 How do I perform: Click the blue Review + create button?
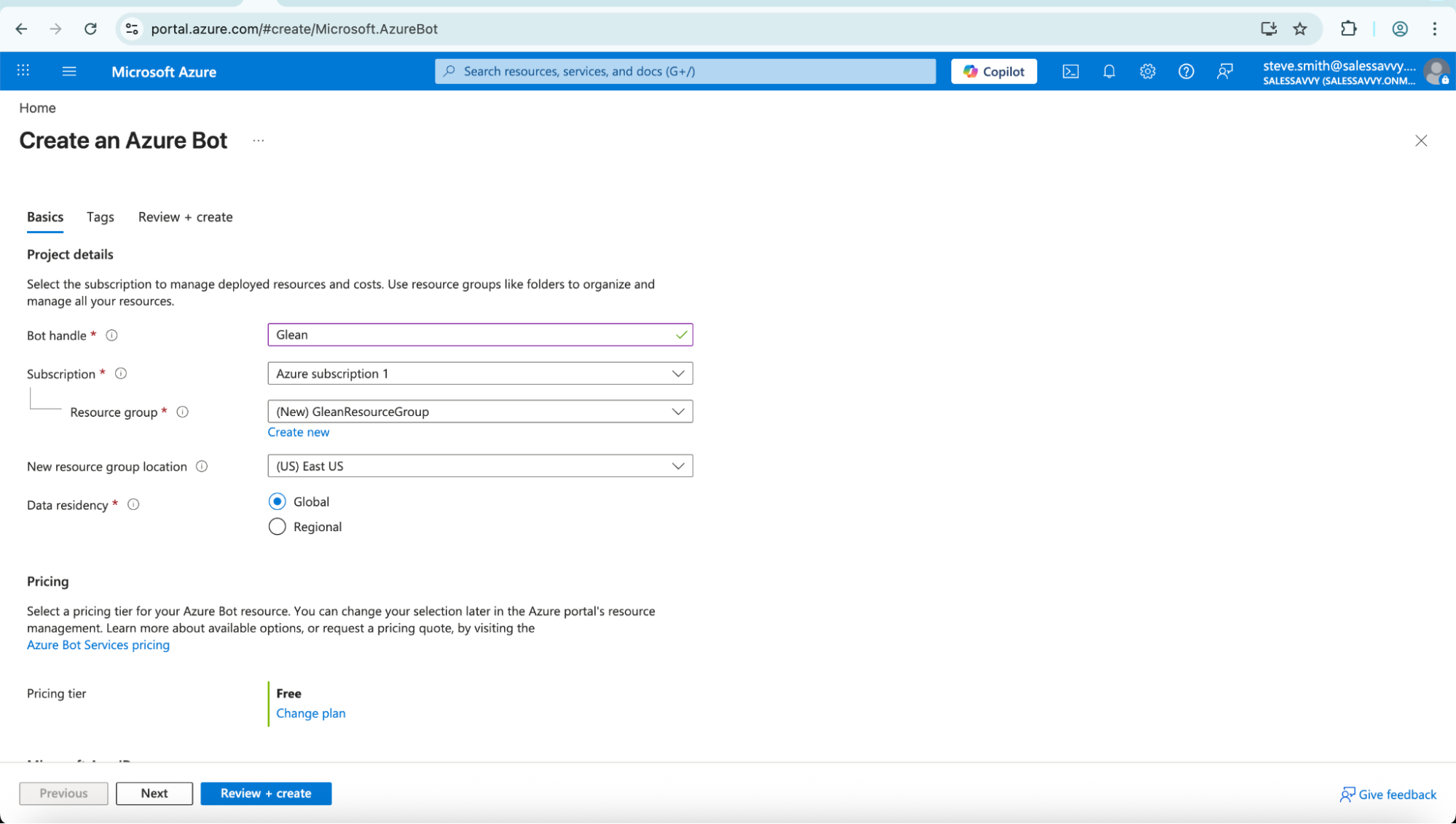point(266,793)
